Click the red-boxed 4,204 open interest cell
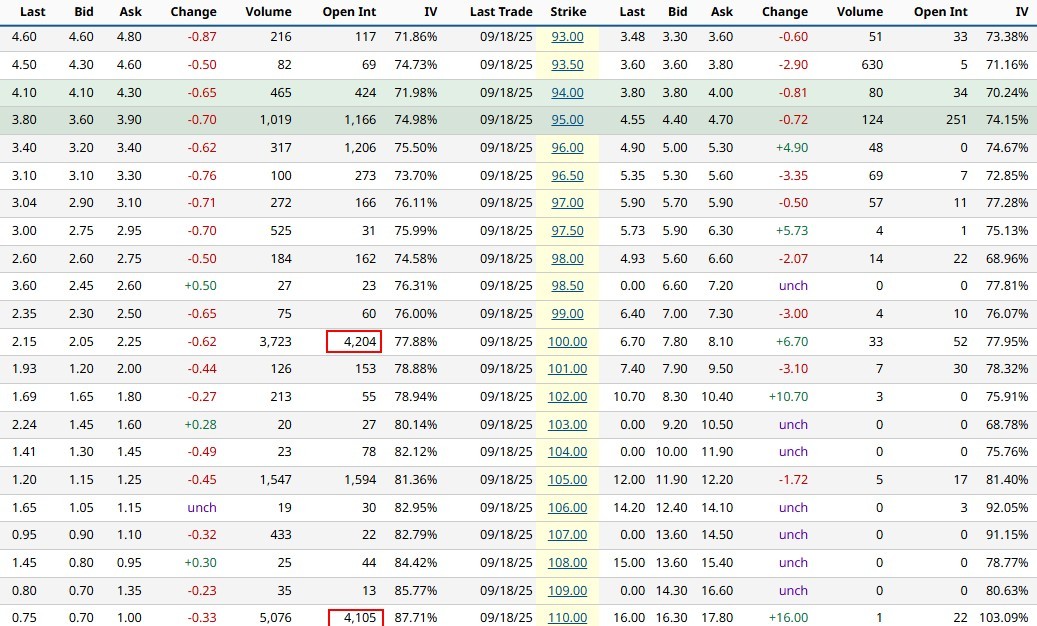 click(x=354, y=342)
